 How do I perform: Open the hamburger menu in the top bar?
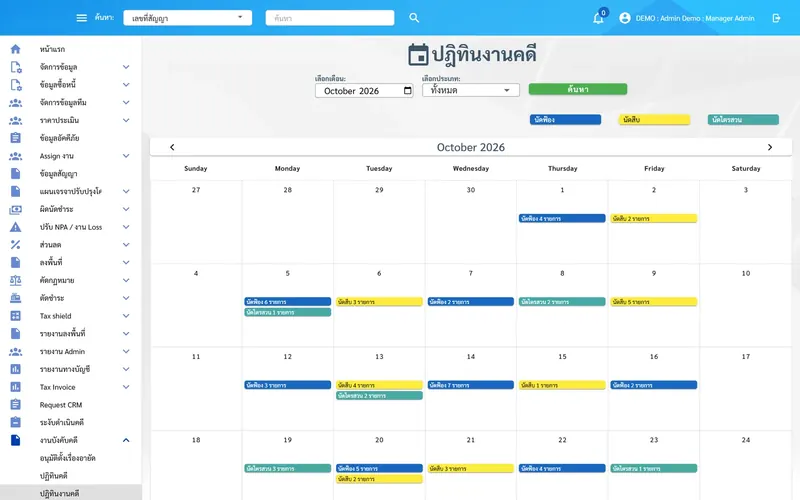82,18
